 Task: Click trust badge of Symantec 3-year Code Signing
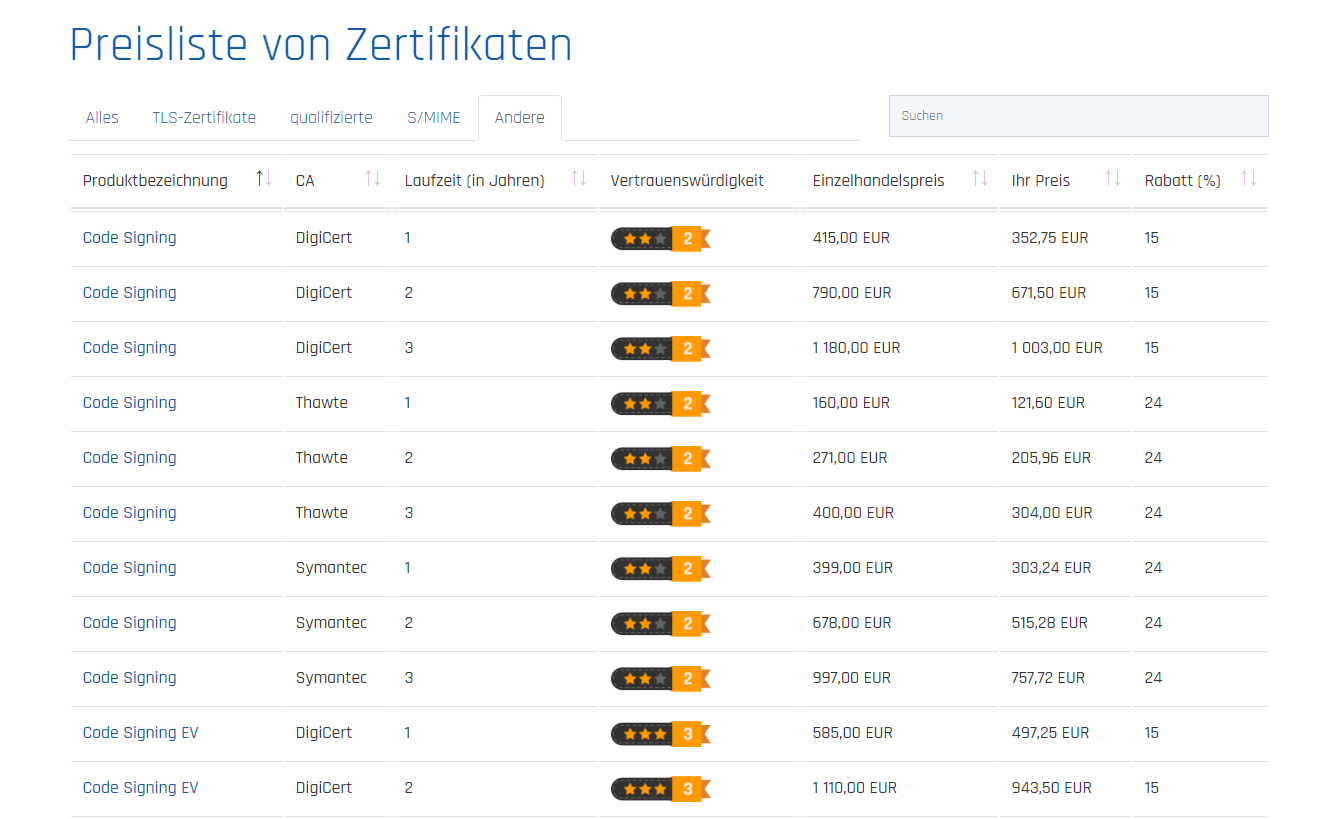tap(661, 679)
